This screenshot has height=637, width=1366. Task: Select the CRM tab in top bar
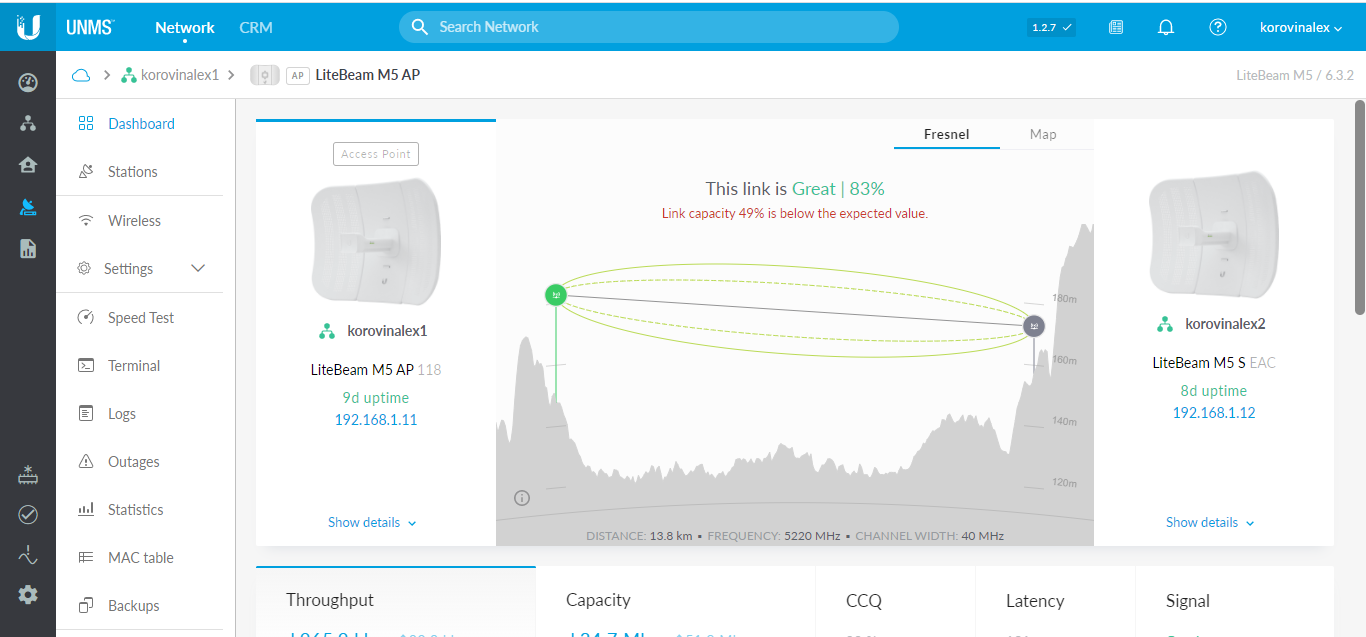pos(256,28)
